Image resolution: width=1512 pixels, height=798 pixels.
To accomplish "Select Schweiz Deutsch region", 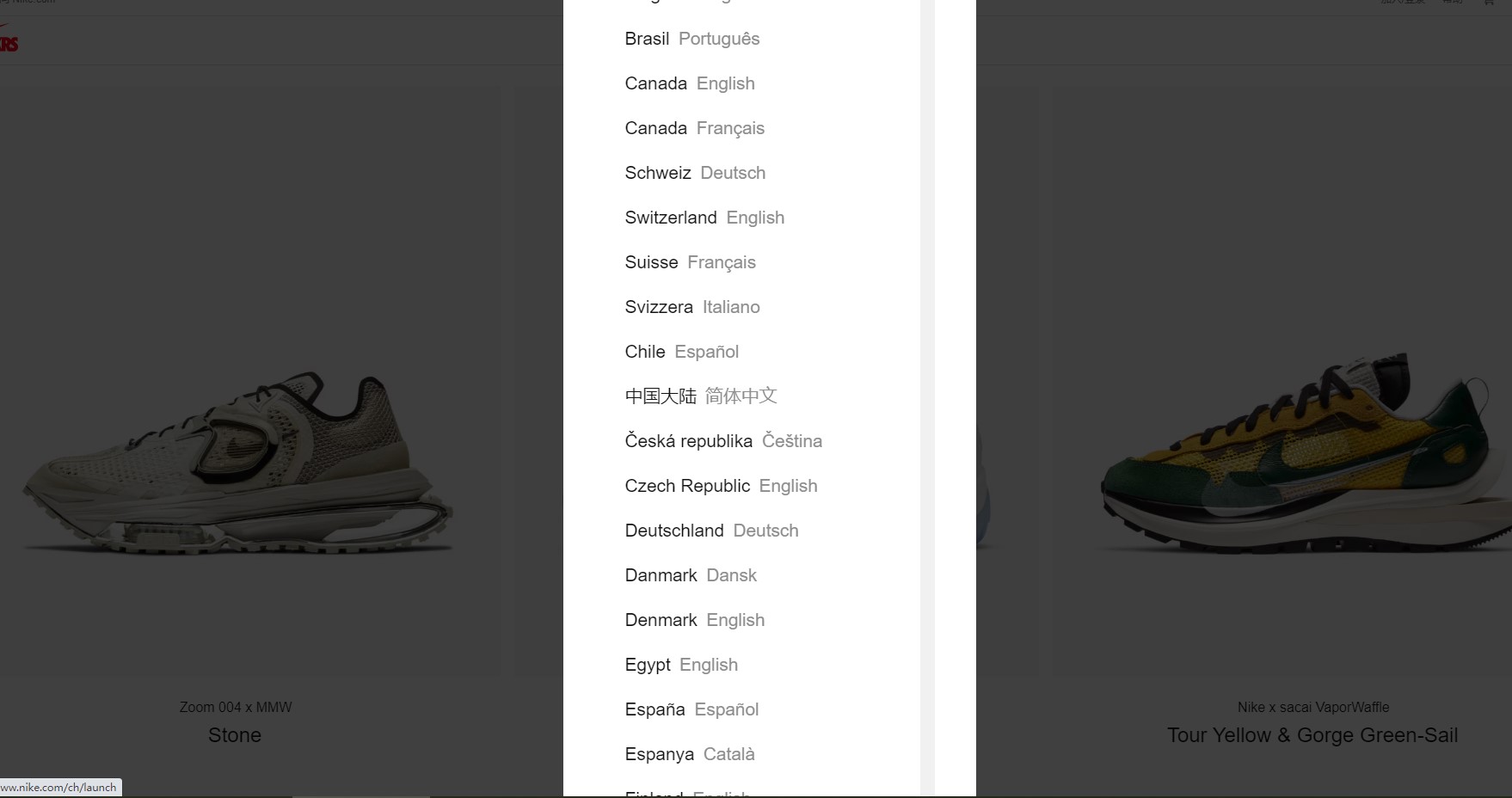I will point(695,173).
